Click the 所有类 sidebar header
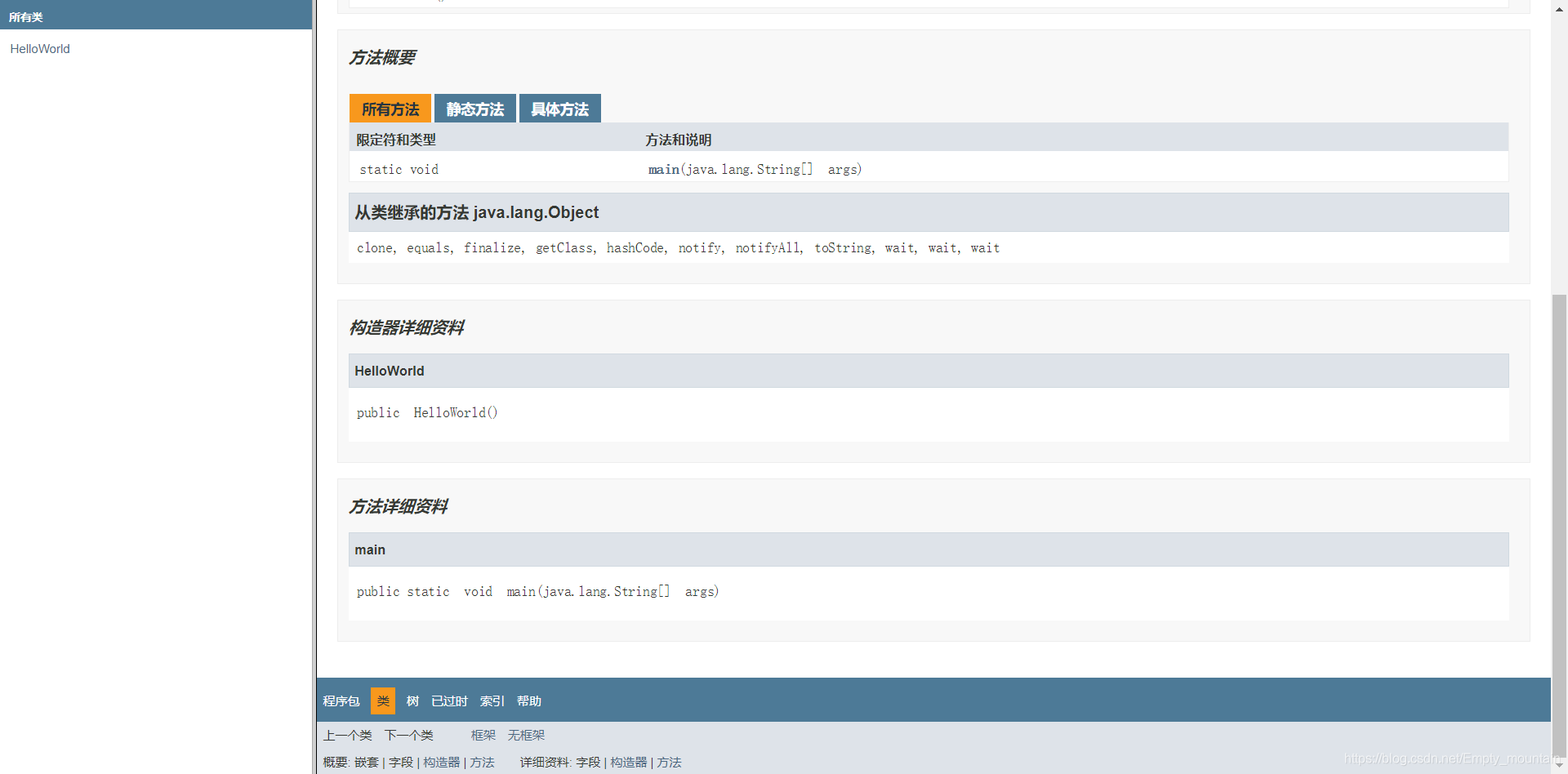The image size is (1568, 774). click(x=26, y=17)
